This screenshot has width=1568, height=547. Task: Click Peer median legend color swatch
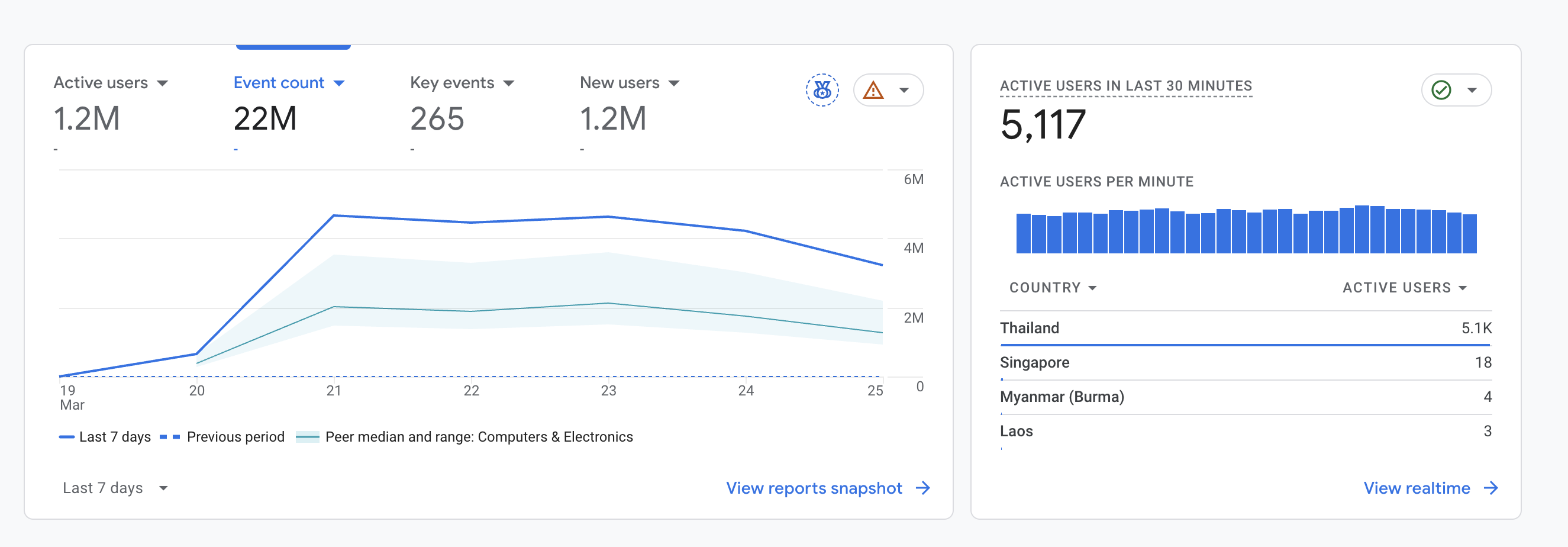pos(308,437)
